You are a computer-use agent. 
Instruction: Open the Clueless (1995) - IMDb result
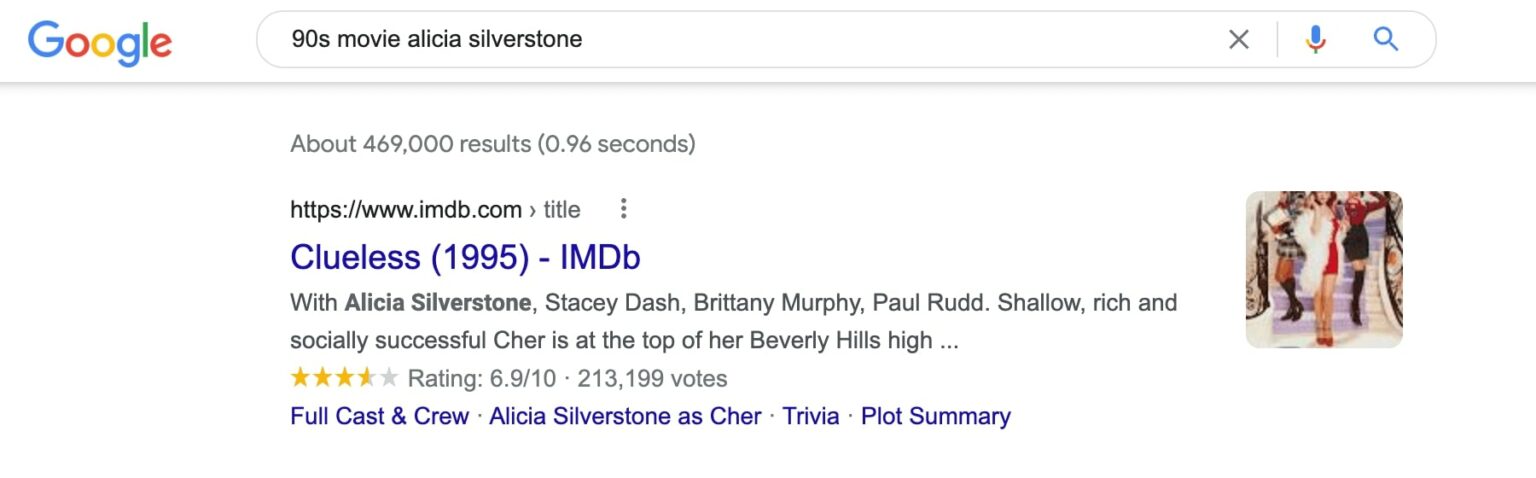pos(465,258)
